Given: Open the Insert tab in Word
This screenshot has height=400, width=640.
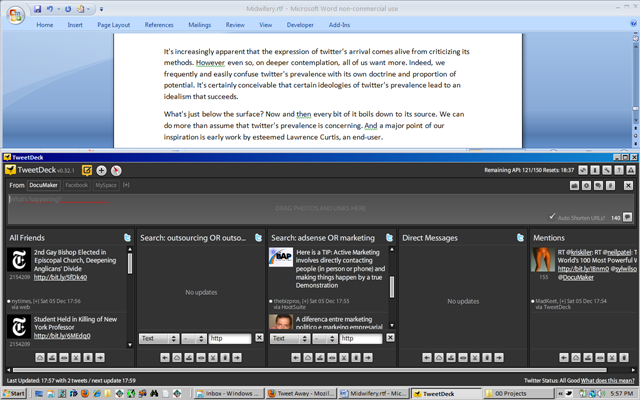Looking at the screenshot, I should tap(75, 25).
